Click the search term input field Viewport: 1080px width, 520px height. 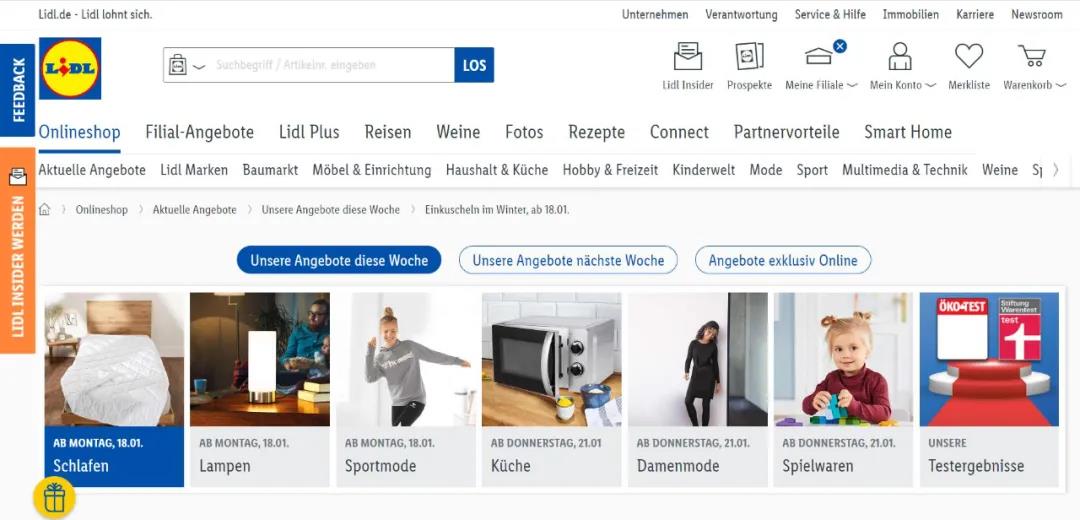click(x=331, y=65)
